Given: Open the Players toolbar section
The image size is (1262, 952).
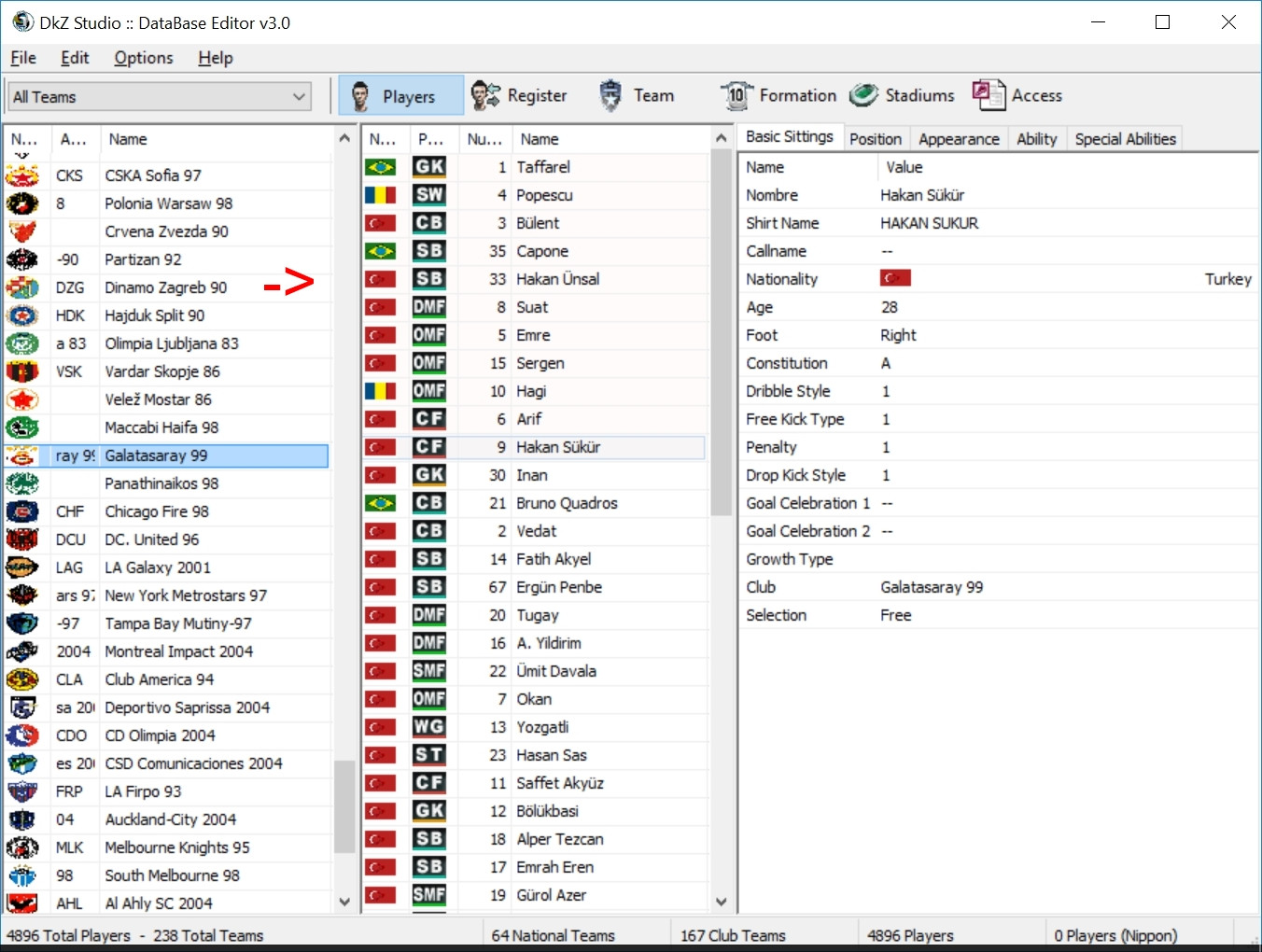Looking at the screenshot, I should pos(400,95).
